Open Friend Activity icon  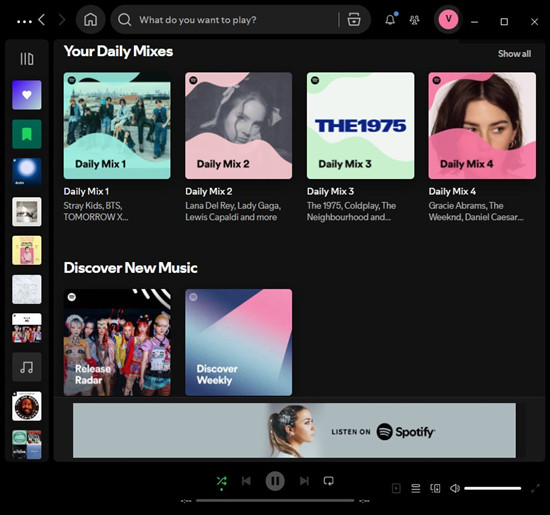414,20
